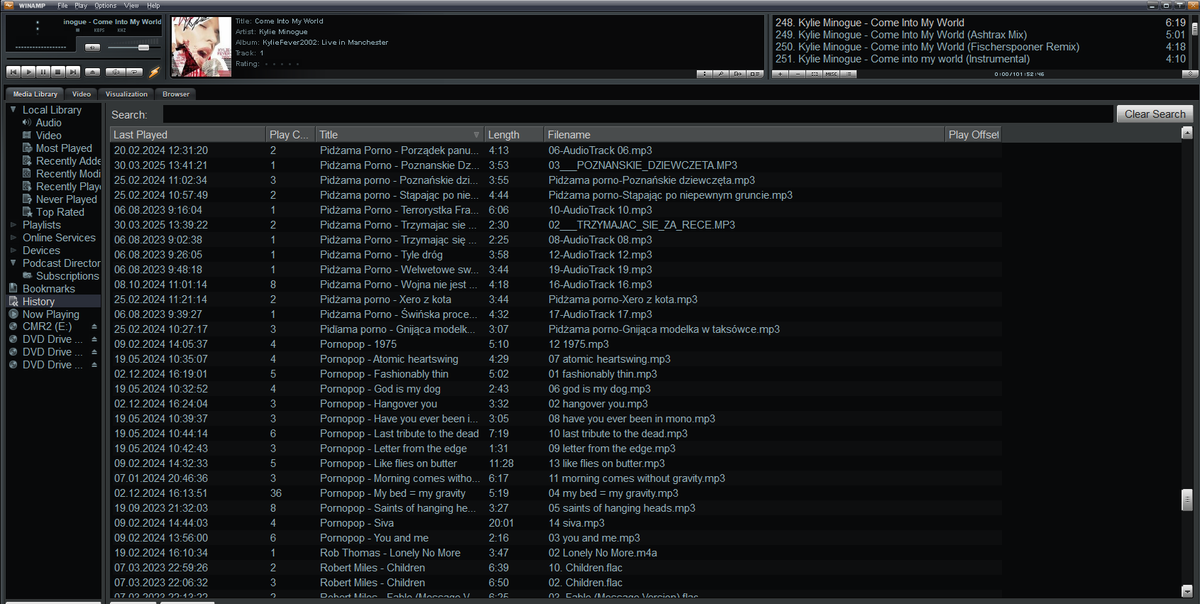Click the Kylie Minogue album art thumbnail
Screen dimensions: 1200x604
(x=201, y=46)
